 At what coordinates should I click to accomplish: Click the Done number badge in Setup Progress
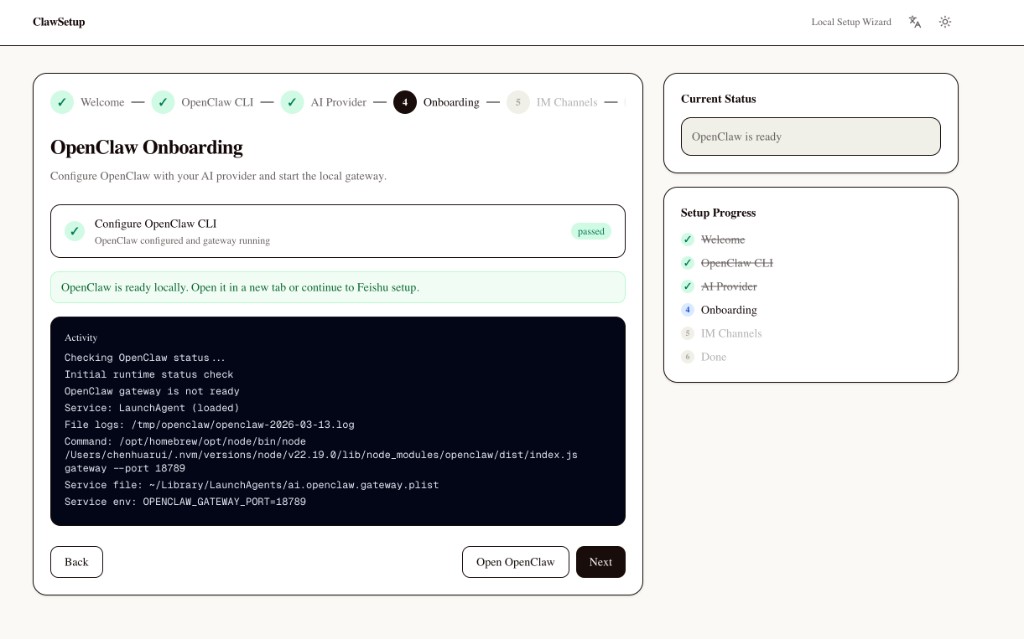click(687, 357)
